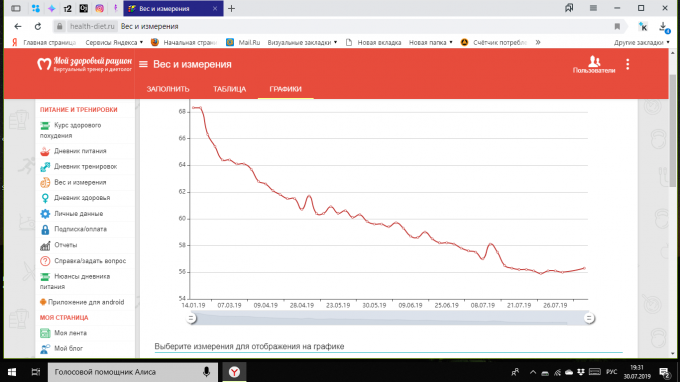
Task: Open the Новая вкладка bookmark
Action: [373, 42]
